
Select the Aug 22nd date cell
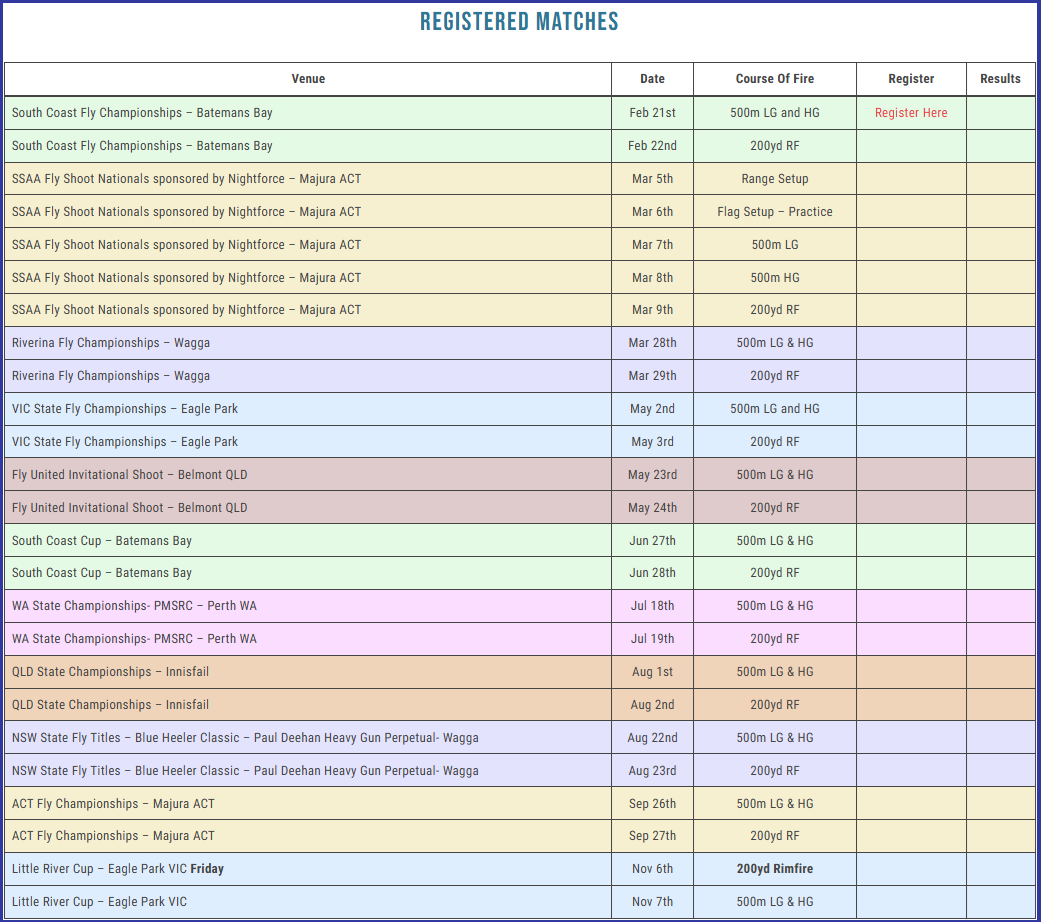pos(652,738)
